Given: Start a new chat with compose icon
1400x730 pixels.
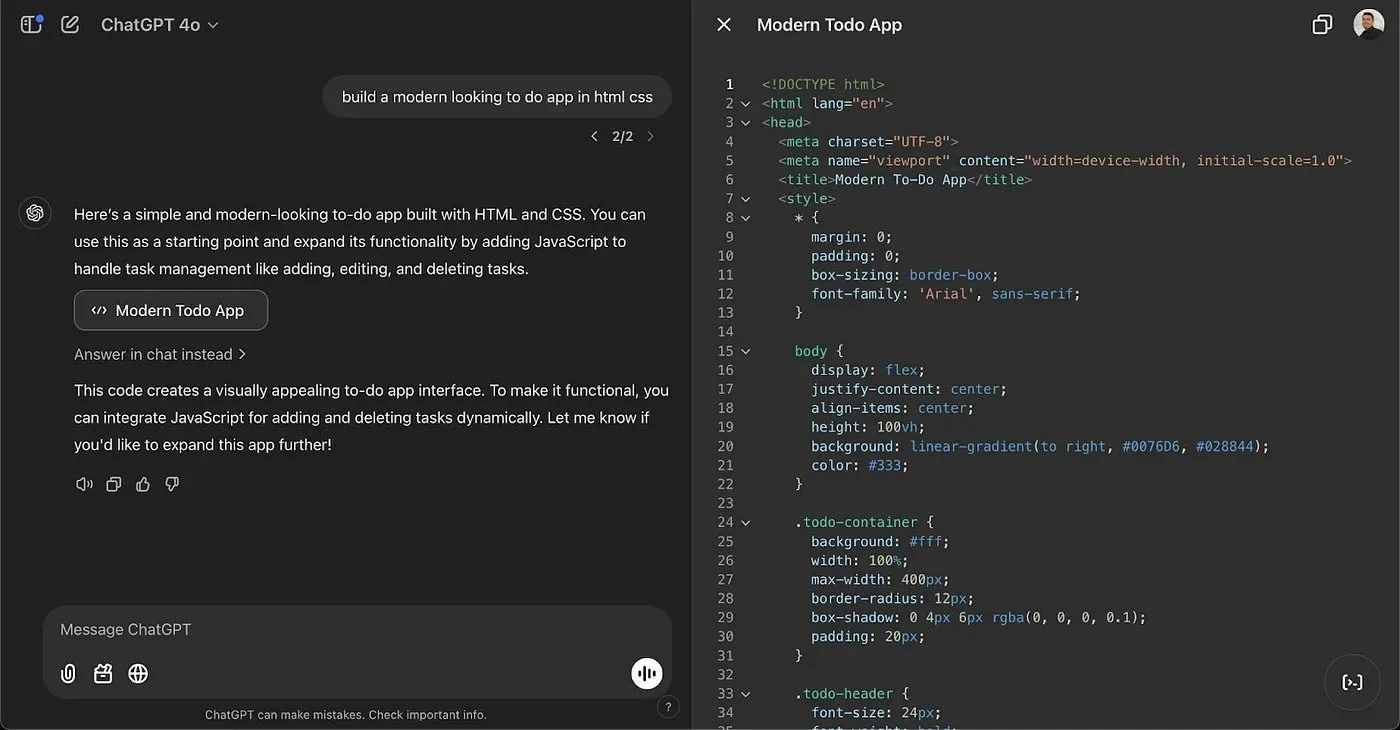Looking at the screenshot, I should click(70, 24).
